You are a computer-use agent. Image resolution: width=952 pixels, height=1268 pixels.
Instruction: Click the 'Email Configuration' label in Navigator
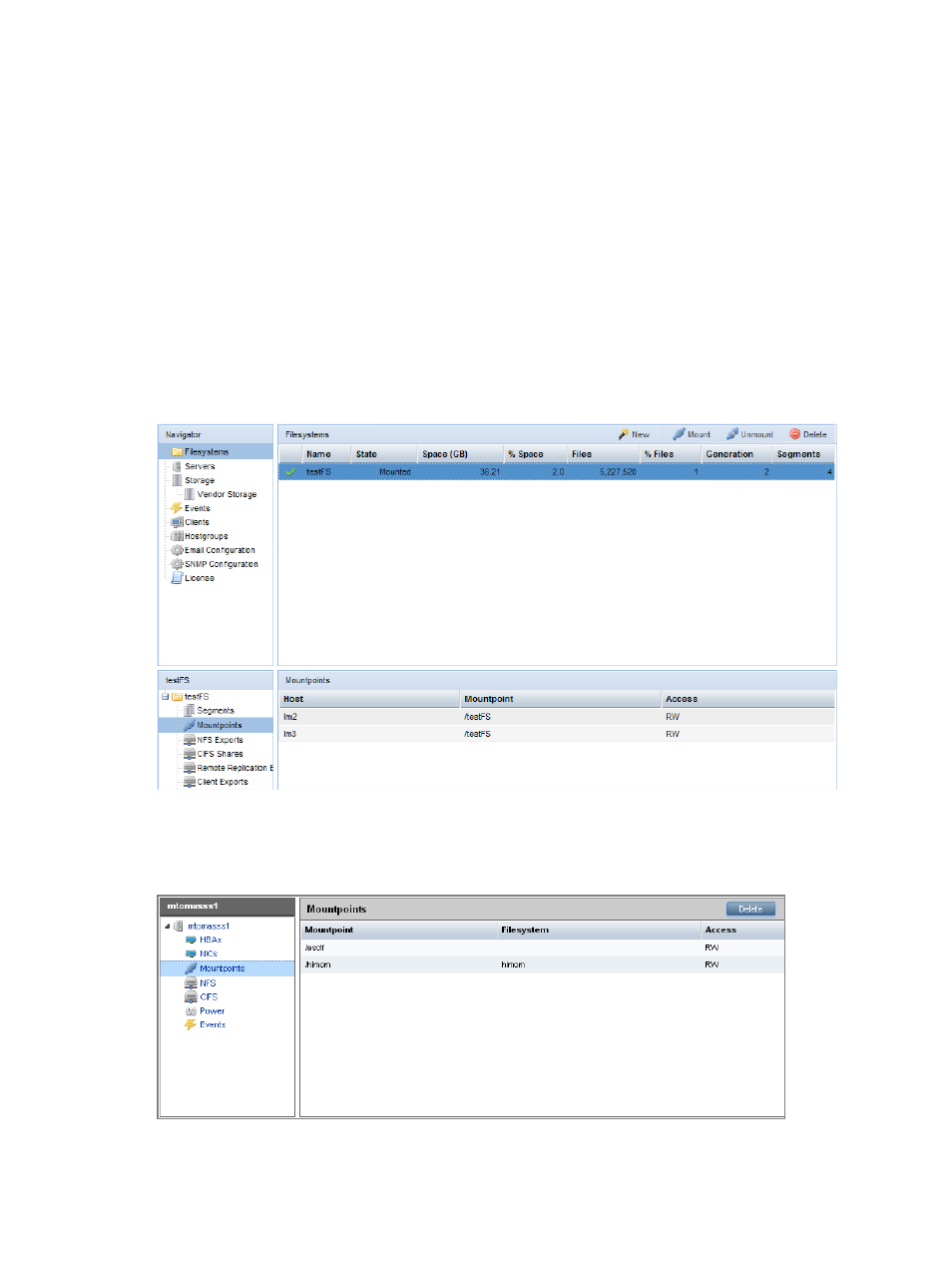(220, 550)
